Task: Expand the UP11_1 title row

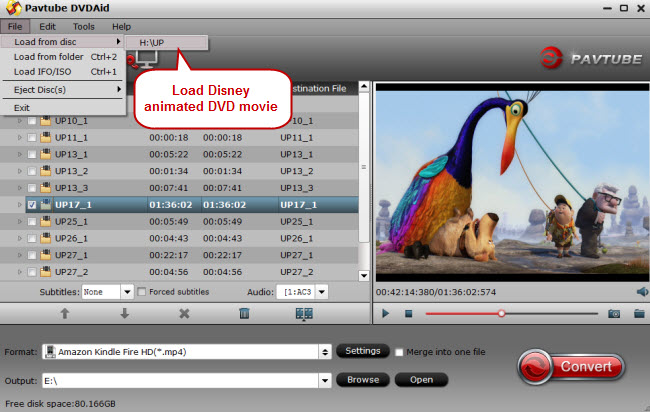Action: point(19,138)
